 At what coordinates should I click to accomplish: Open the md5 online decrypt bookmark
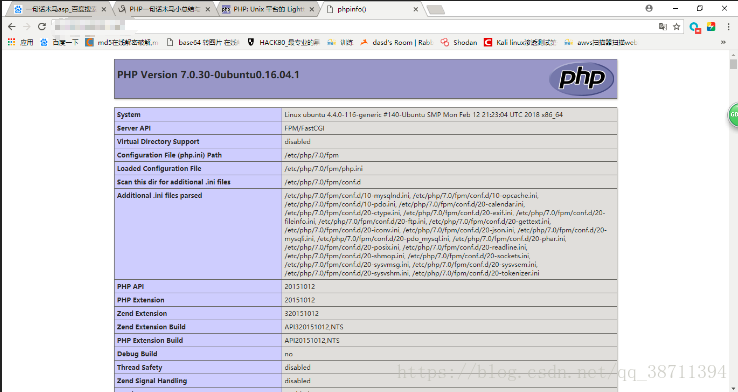(122, 42)
